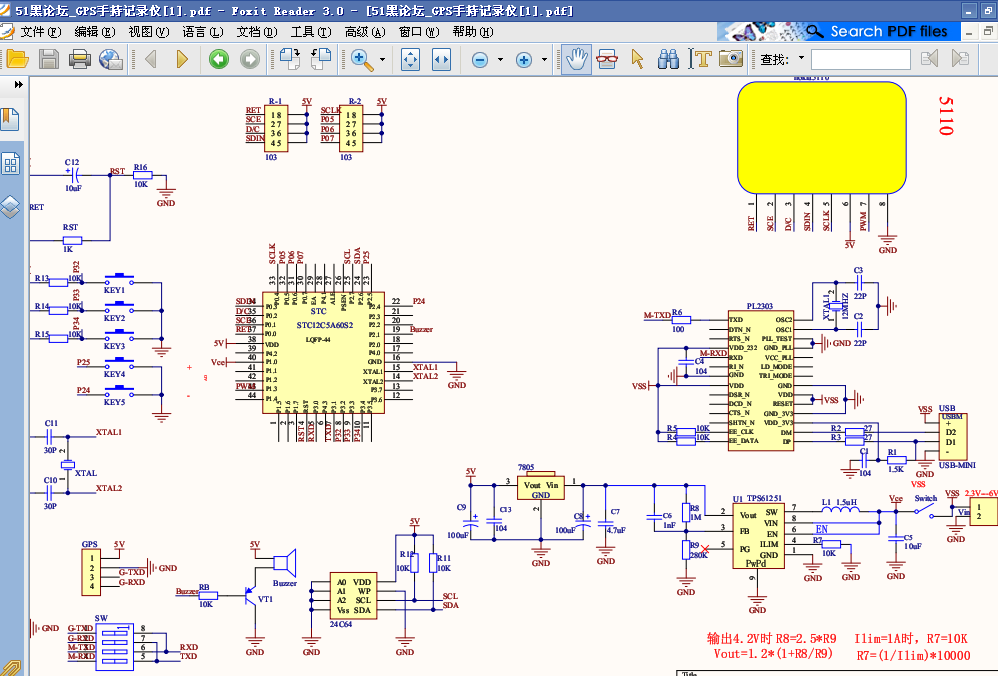
Task: Expand the navigation panel double arrow
Action: click(18, 85)
